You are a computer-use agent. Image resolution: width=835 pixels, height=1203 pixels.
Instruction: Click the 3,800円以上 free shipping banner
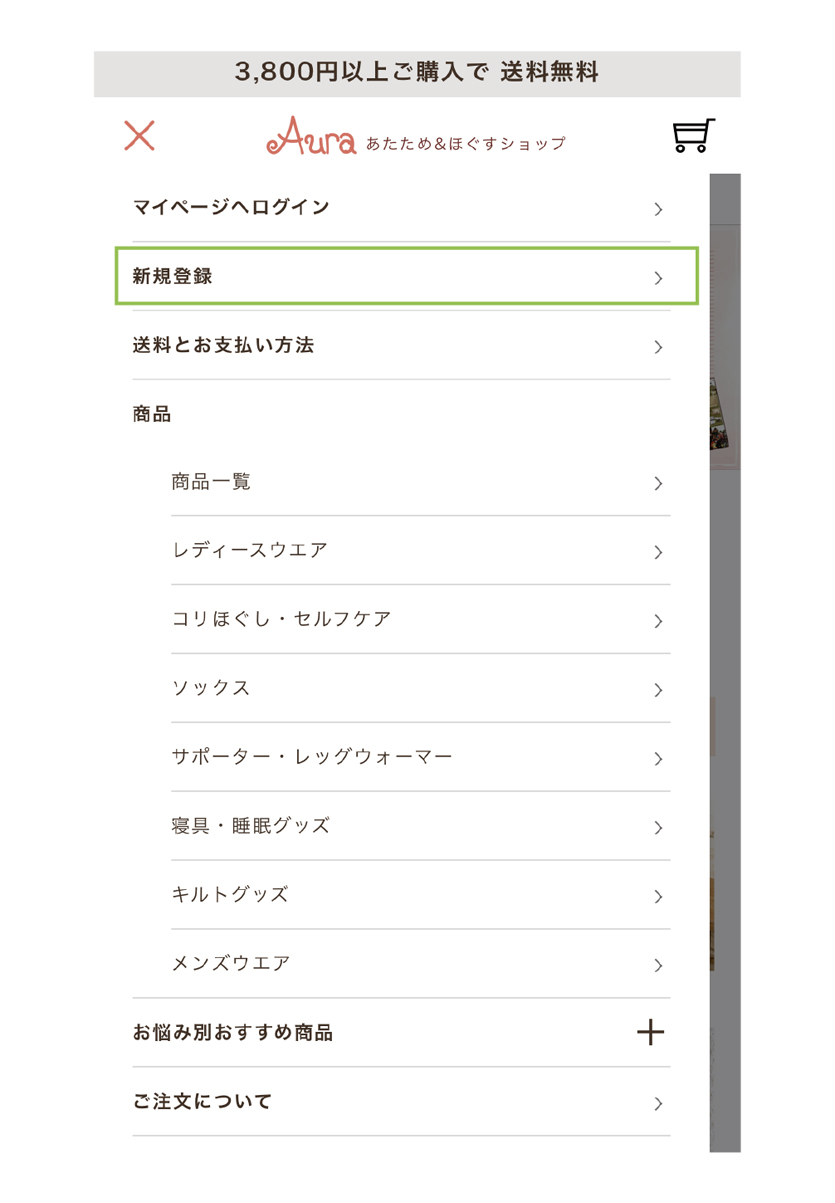point(417,74)
